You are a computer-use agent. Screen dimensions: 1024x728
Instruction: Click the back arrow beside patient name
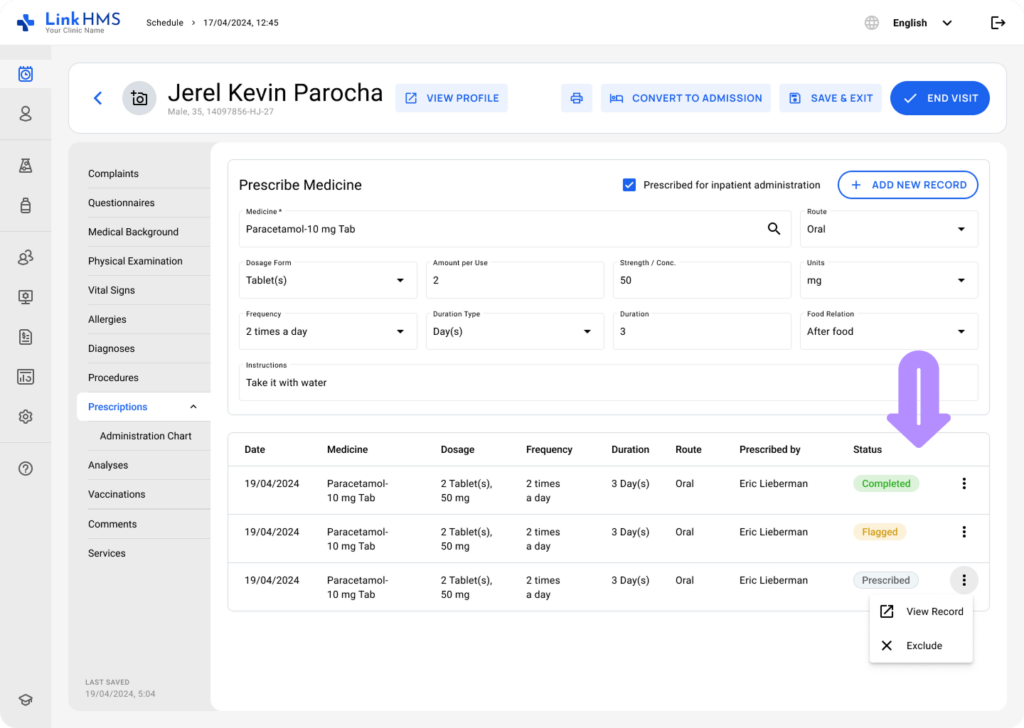click(97, 98)
